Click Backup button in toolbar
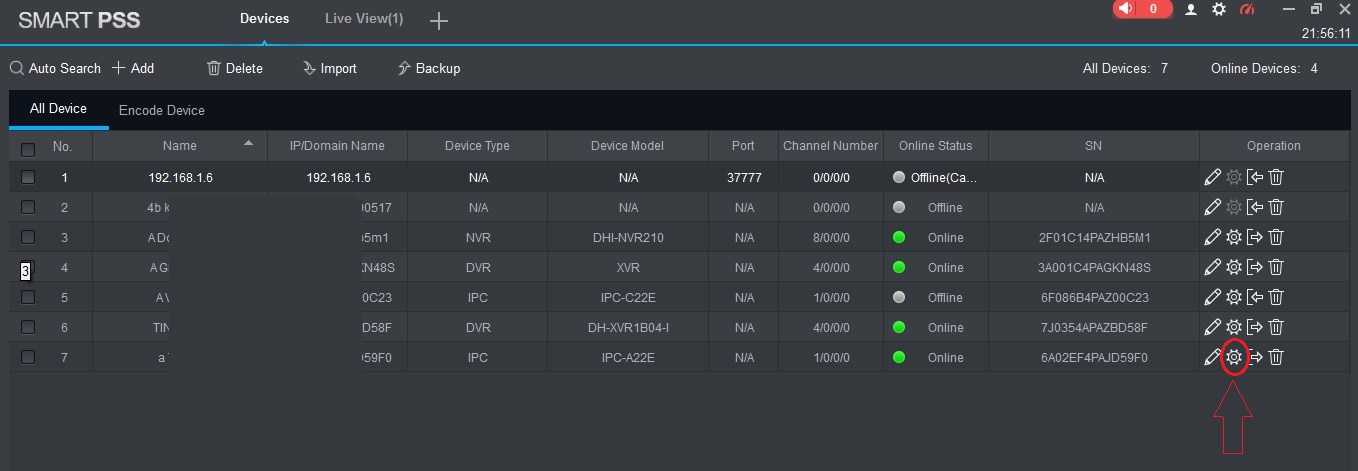This screenshot has height=471, width=1358. point(428,68)
